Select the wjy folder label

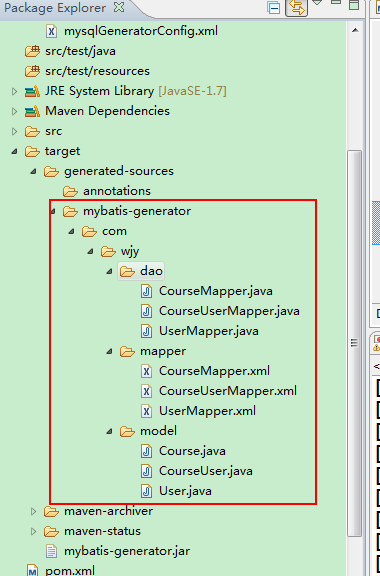click(130, 252)
